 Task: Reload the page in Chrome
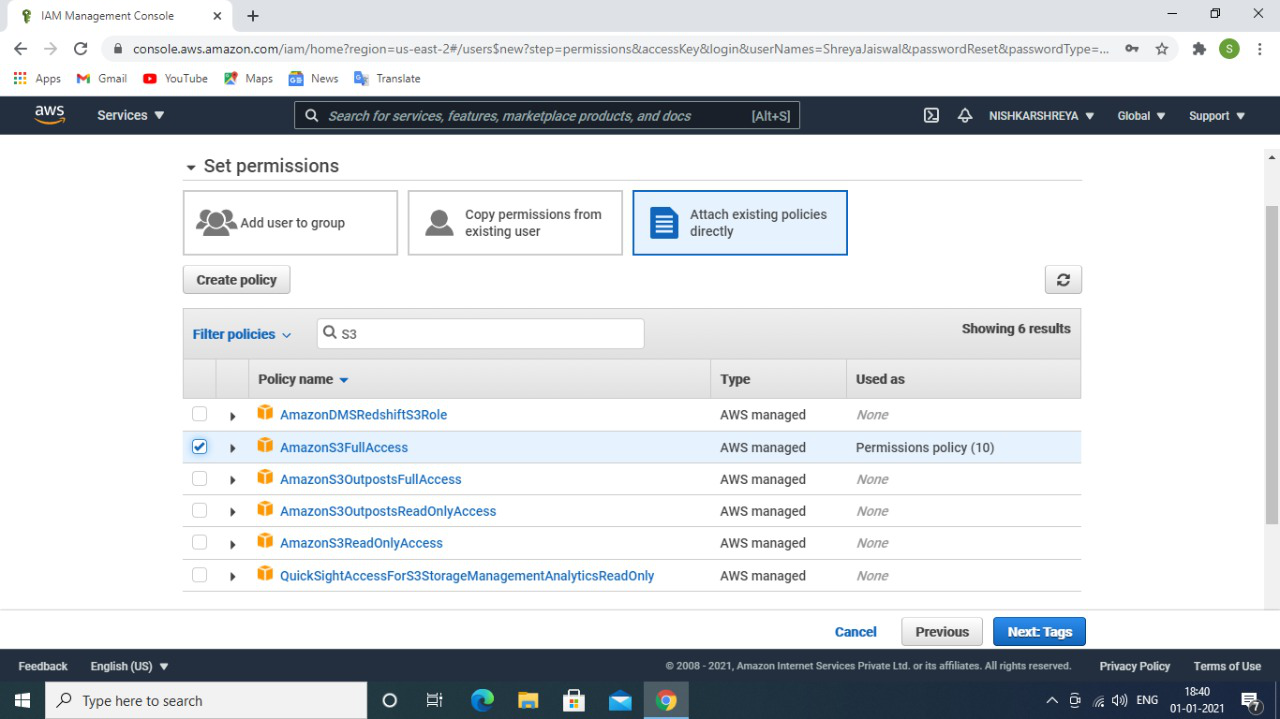click(81, 49)
